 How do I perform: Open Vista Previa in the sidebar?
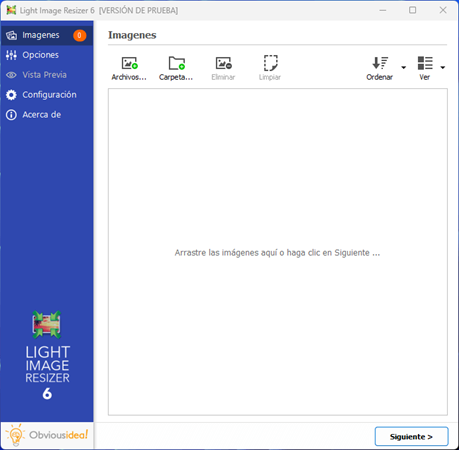pyautogui.click(x=47, y=75)
